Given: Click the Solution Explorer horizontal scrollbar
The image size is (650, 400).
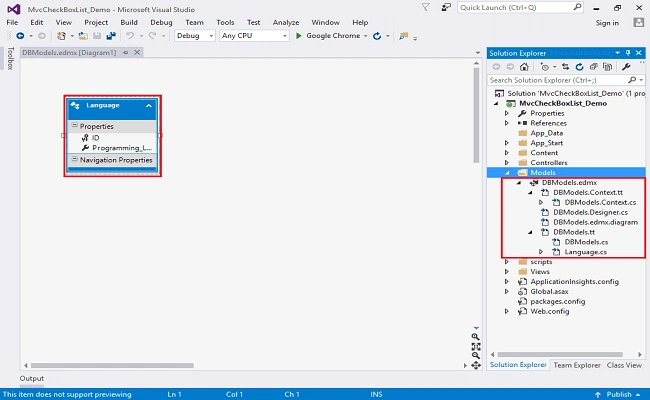Looking at the screenshot, I should [x=560, y=354].
